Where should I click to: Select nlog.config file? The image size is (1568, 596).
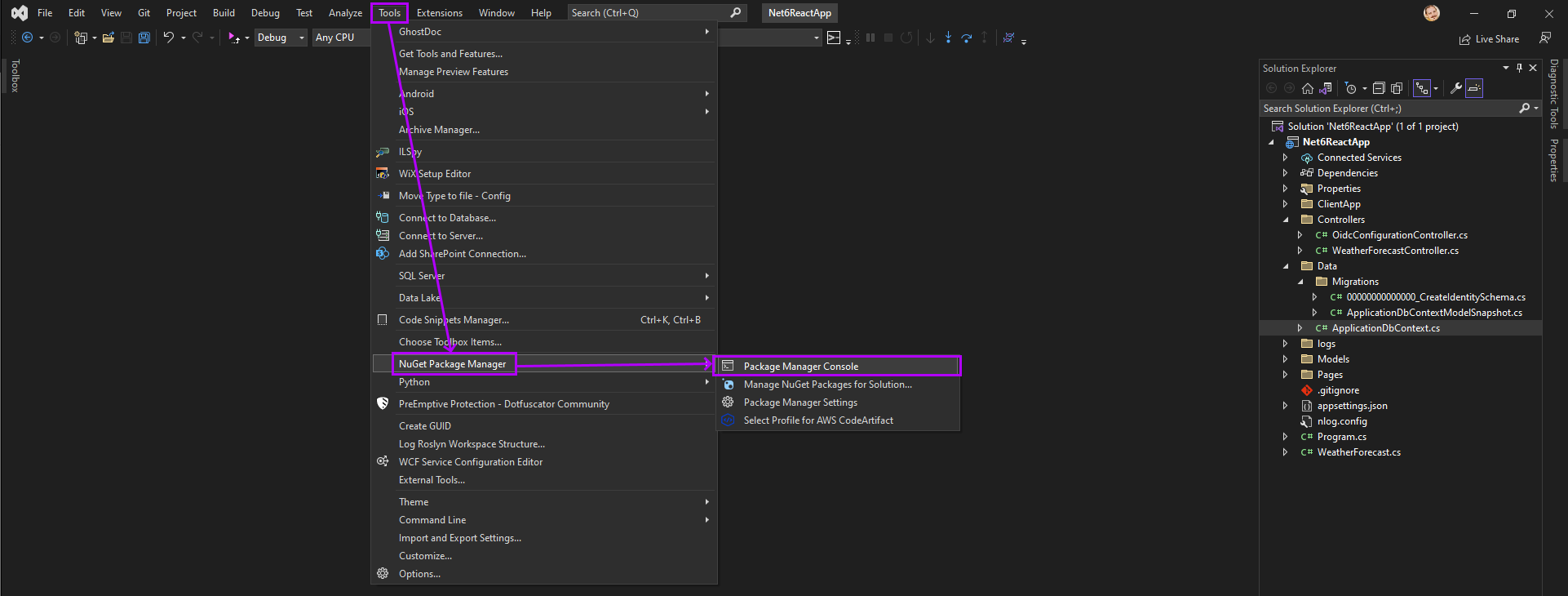pos(1341,421)
